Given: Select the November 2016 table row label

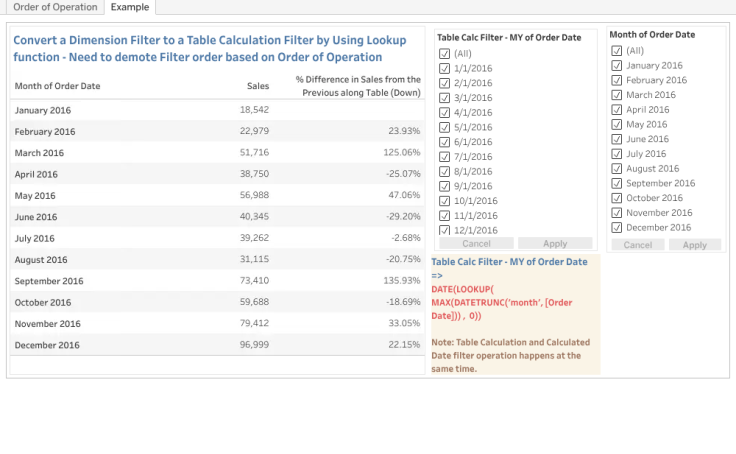Looking at the screenshot, I should pos(47,324).
